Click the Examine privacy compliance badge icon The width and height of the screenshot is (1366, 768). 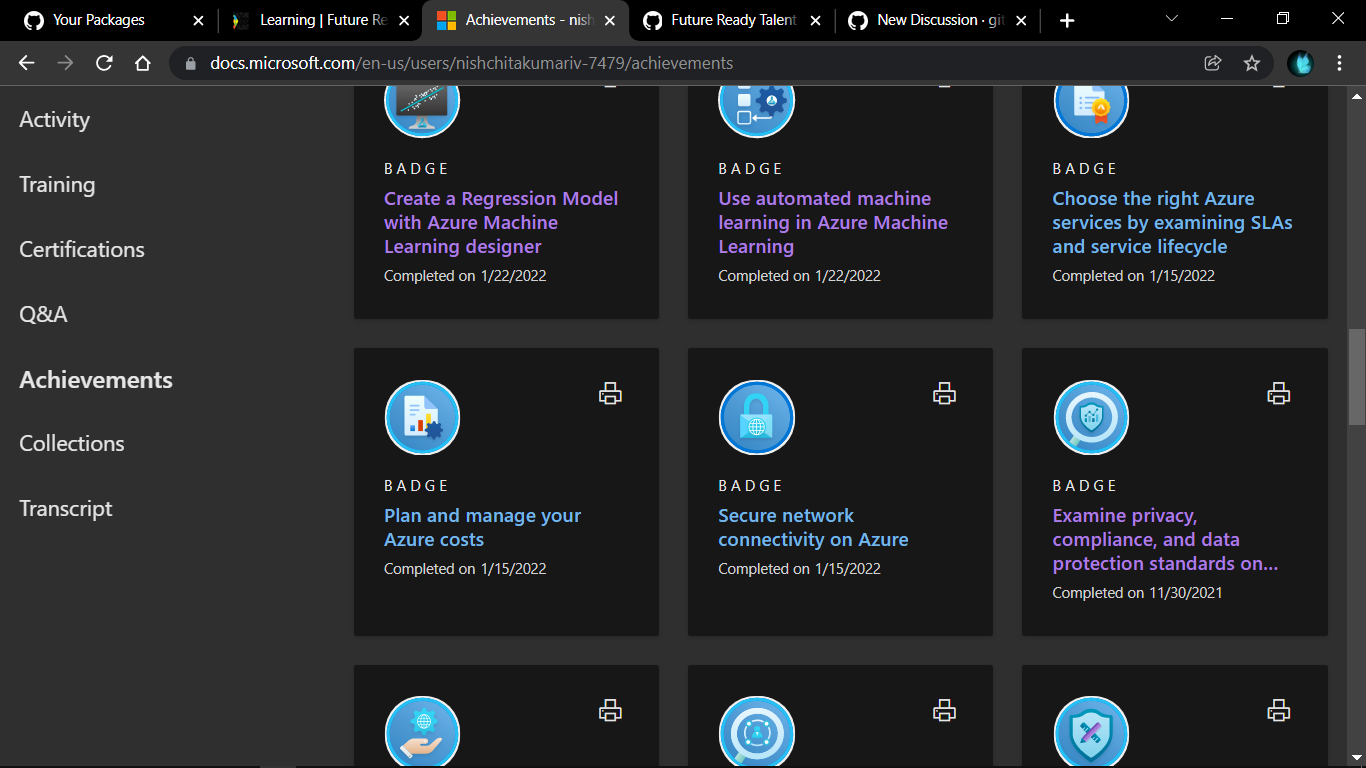1091,418
